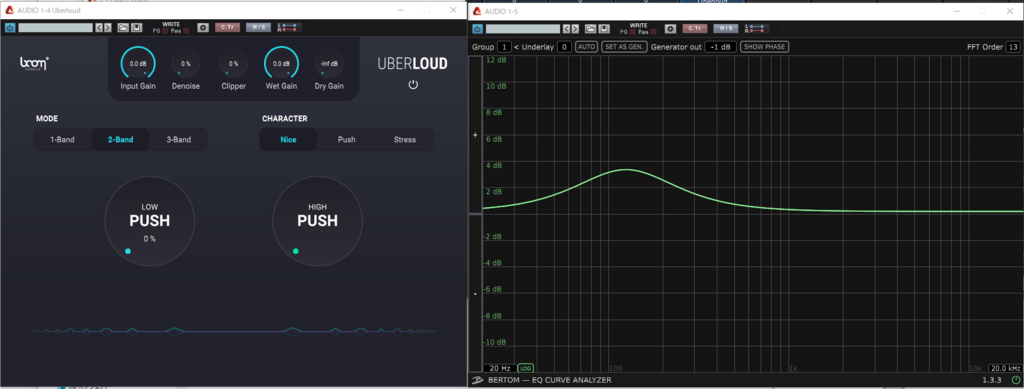Screen dimensions: 1024x389
Task: Open the gear settings in EQ Curve Analyzer wrapper
Action: click(670, 29)
